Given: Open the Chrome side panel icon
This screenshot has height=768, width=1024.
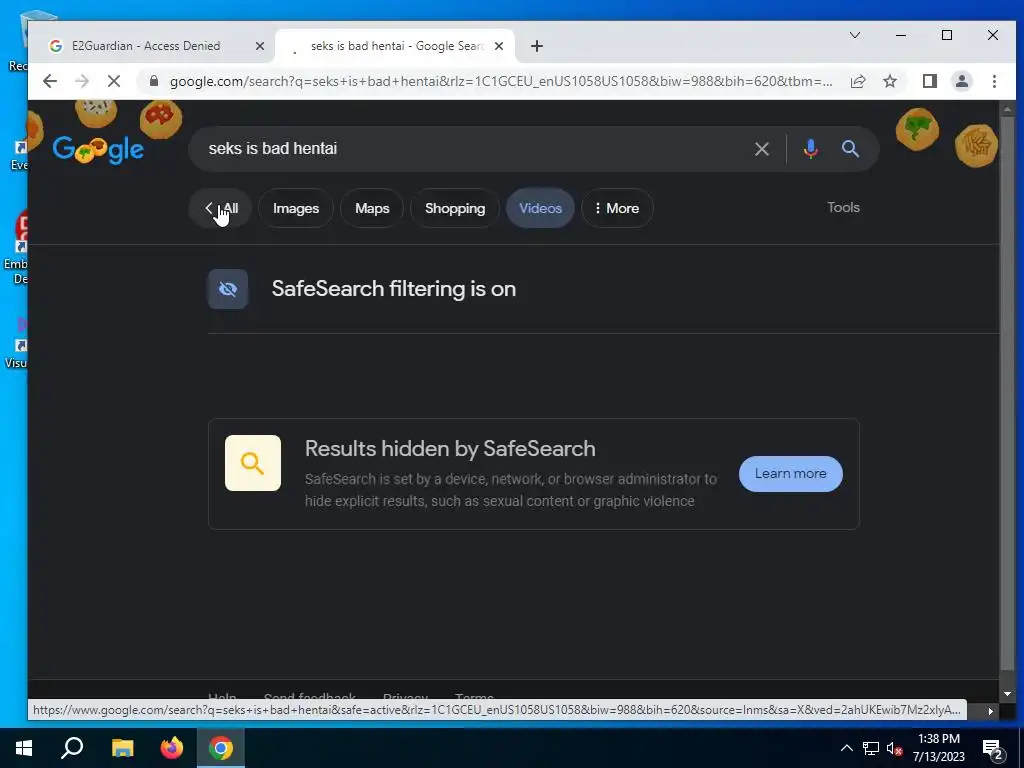Looking at the screenshot, I should (x=929, y=81).
